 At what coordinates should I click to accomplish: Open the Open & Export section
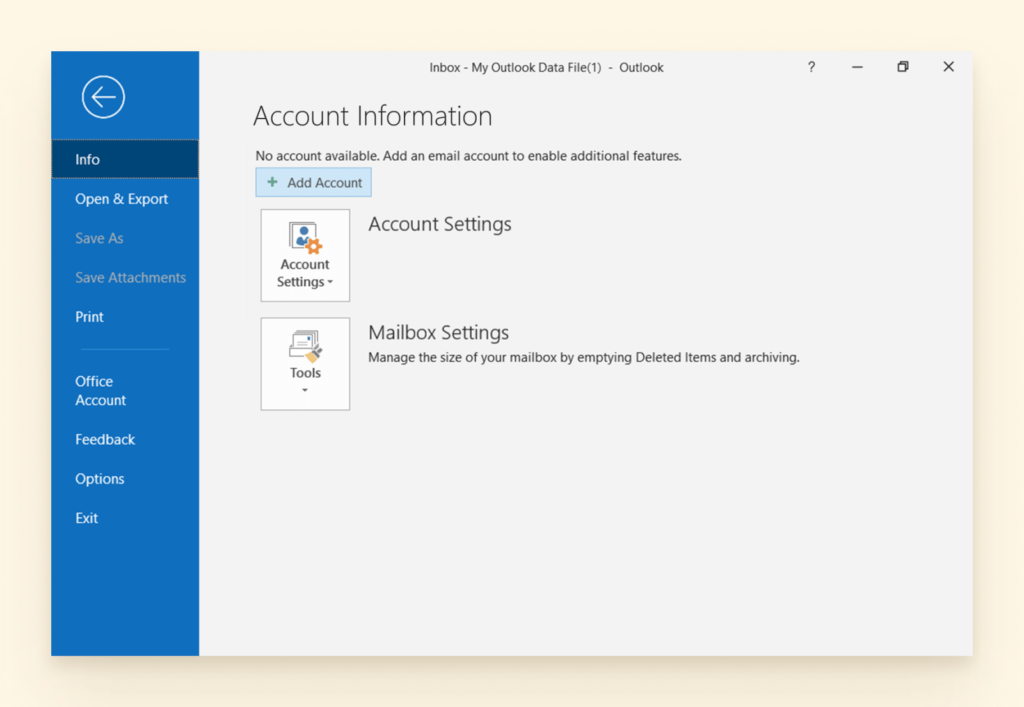pyautogui.click(x=121, y=198)
